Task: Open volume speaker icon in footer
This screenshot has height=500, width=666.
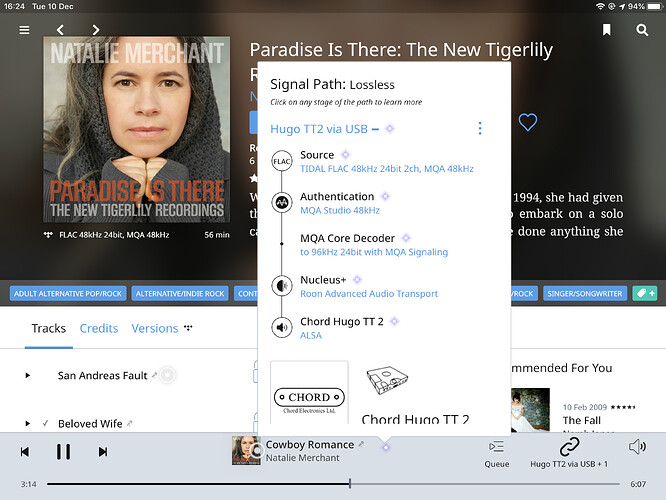Action: [637, 446]
